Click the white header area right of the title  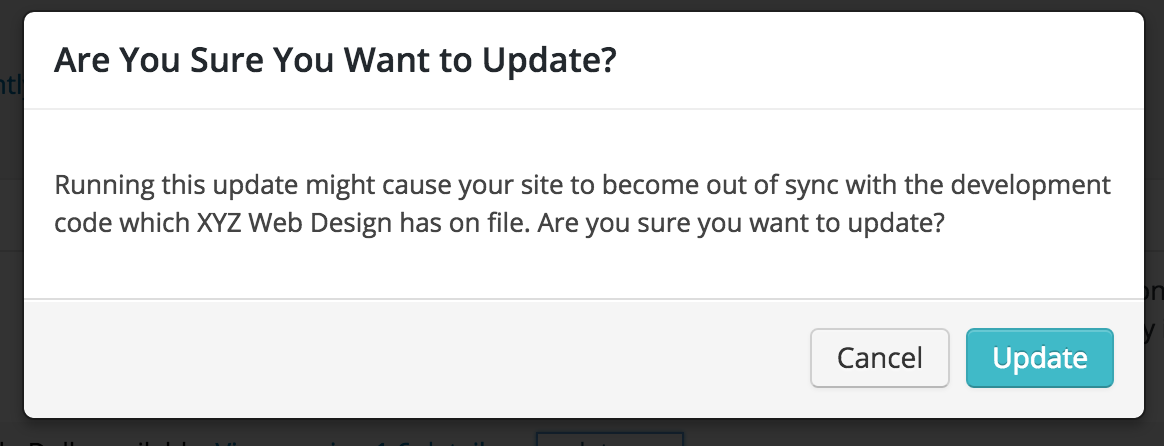876,60
